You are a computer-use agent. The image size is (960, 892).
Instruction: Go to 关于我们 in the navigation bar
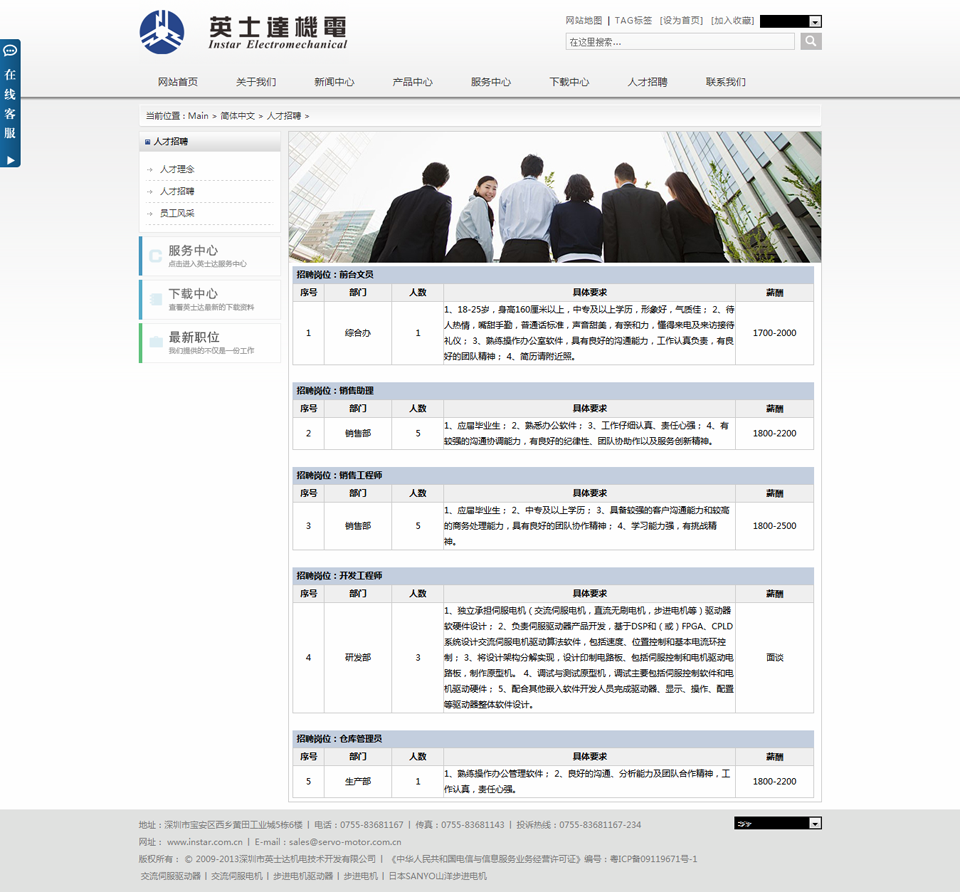tap(256, 82)
